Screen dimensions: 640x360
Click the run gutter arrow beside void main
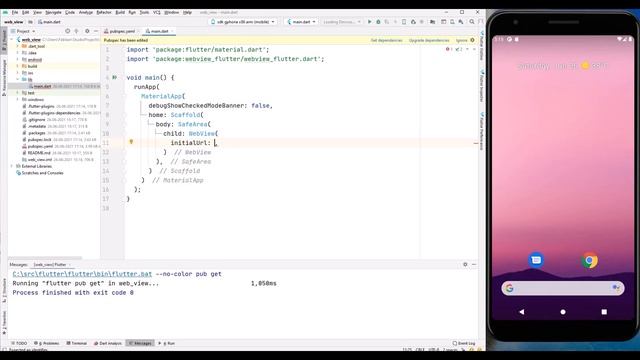coord(115,77)
